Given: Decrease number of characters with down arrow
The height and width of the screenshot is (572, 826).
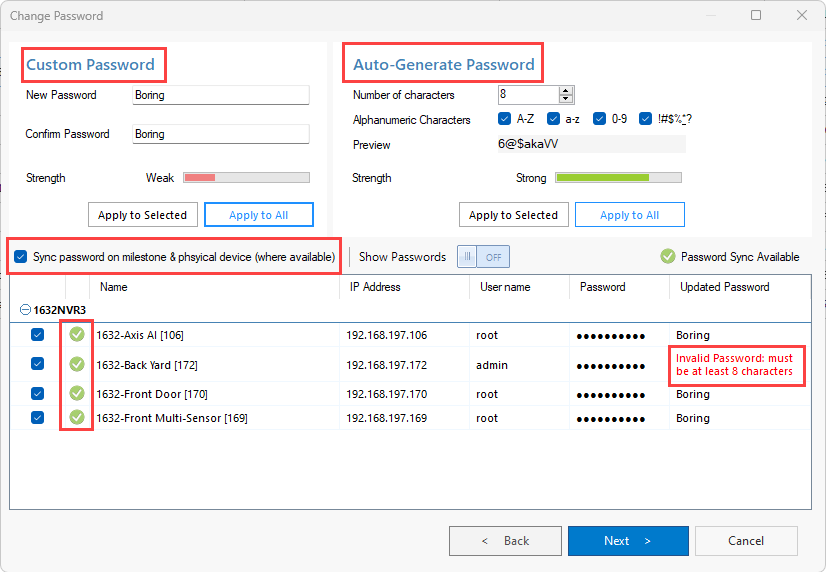Looking at the screenshot, I should [x=566, y=99].
